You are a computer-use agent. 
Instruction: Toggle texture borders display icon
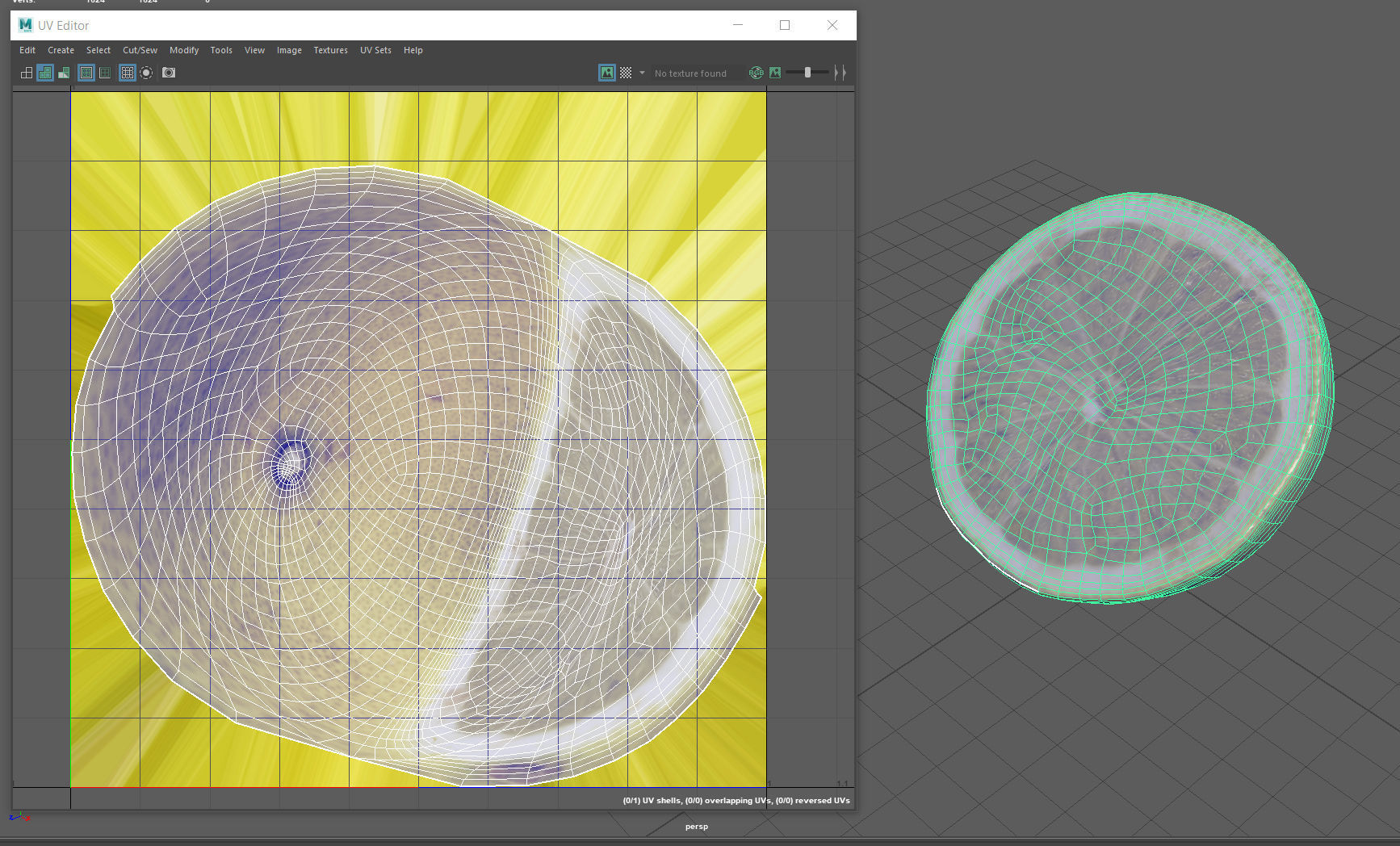[x=86, y=73]
